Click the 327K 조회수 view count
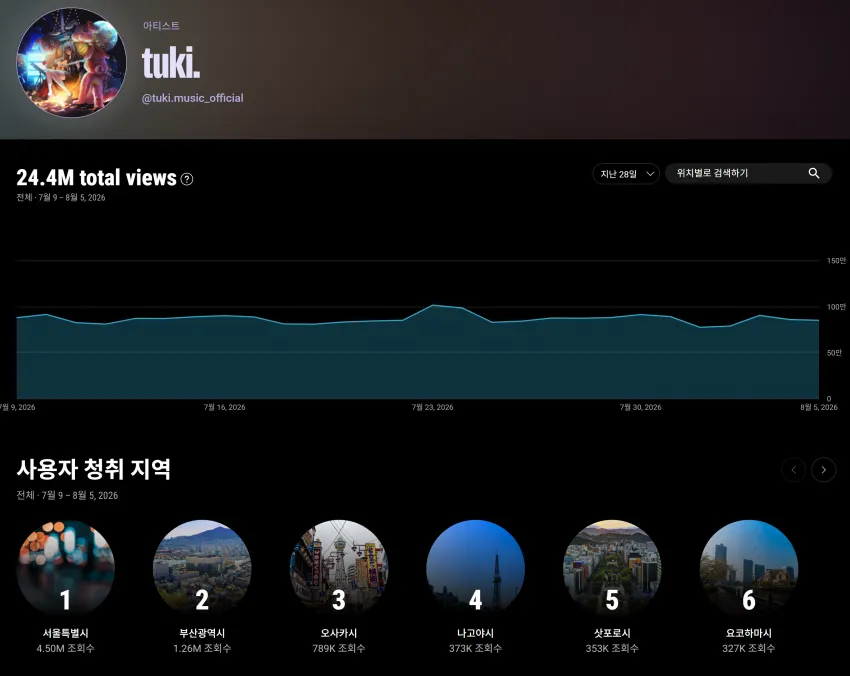Viewport: 850px width, 676px height. coord(749,648)
